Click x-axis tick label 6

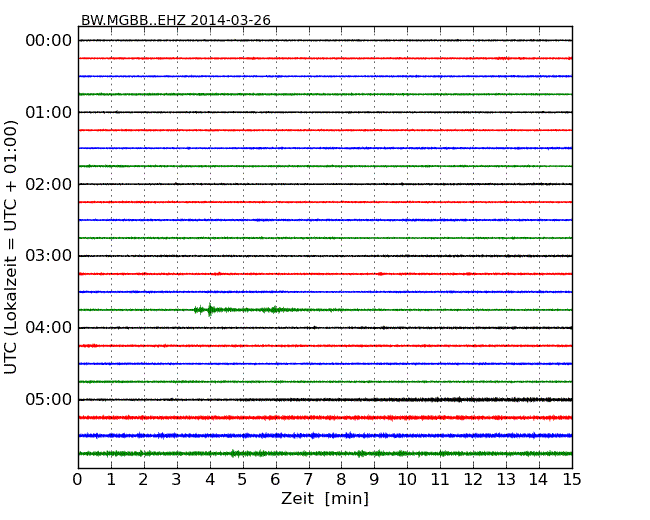275,480
